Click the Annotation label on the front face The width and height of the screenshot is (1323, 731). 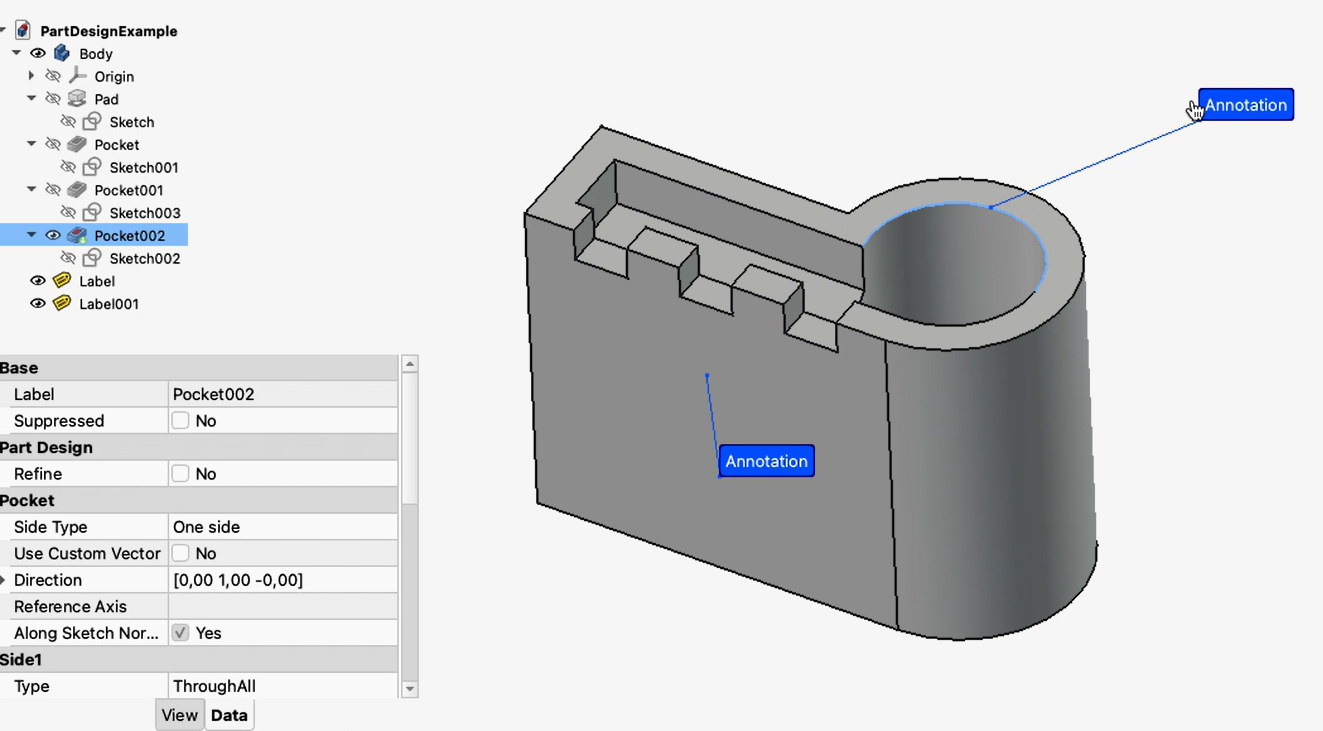coord(766,461)
